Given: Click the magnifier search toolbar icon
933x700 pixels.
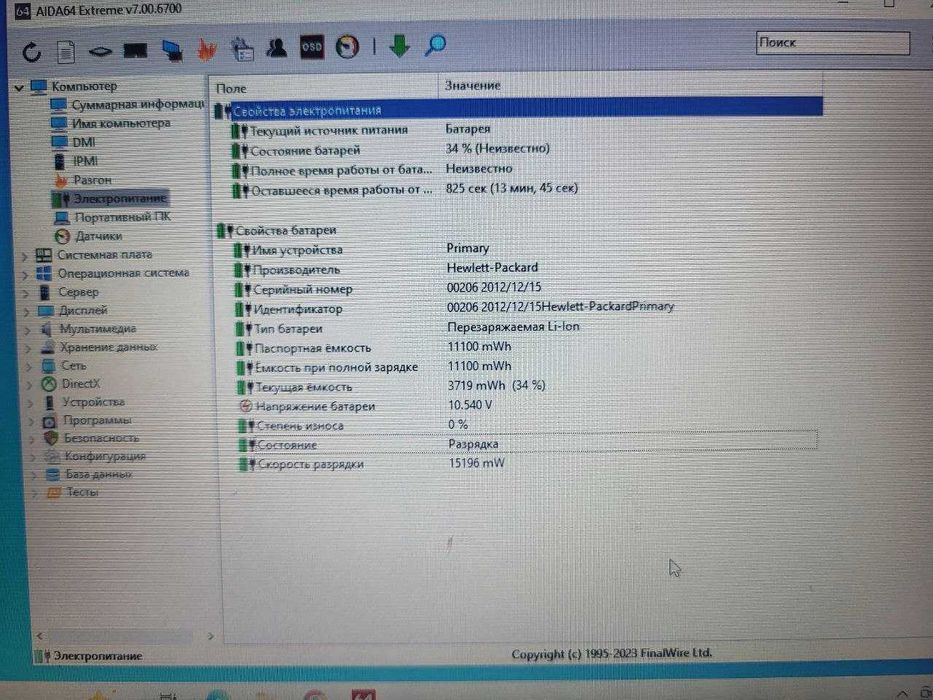Looking at the screenshot, I should click(x=436, y=45).
